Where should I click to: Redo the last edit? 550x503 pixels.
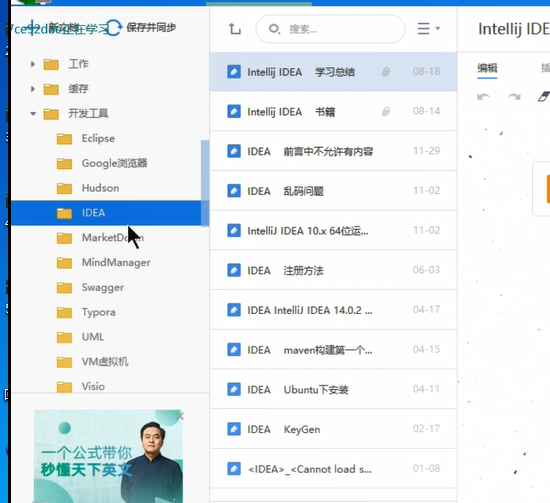[x=514, y=96]
